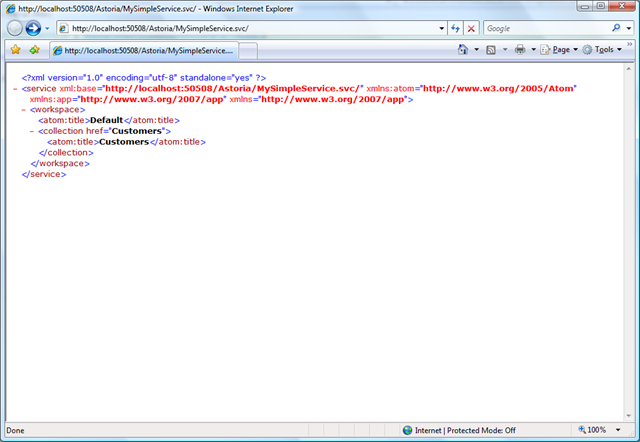
Task: Click the Customers atom title text
Action: (124, 142)
